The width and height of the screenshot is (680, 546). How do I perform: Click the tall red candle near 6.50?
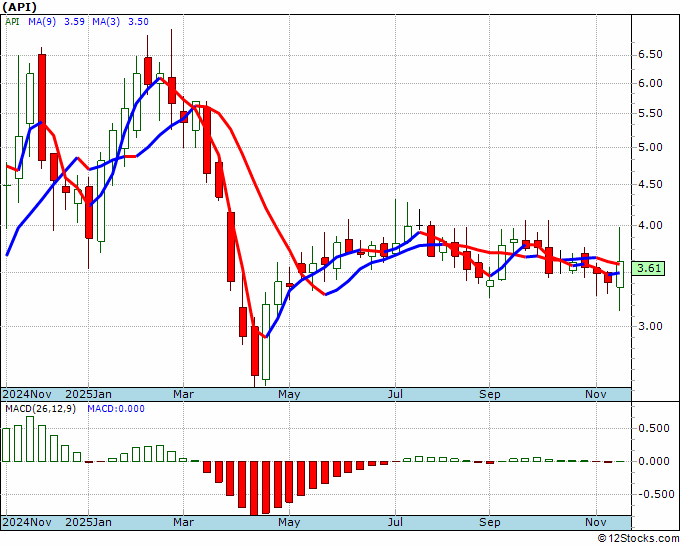click(42, 108)
